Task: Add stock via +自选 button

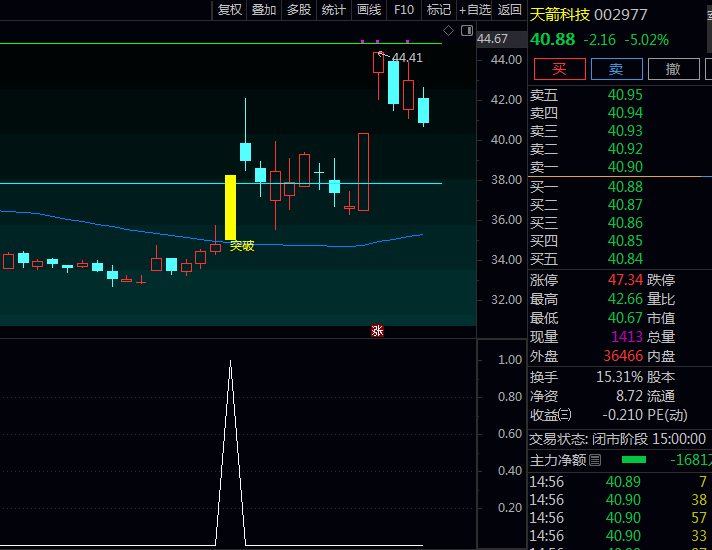Action: tap(475, 10)
